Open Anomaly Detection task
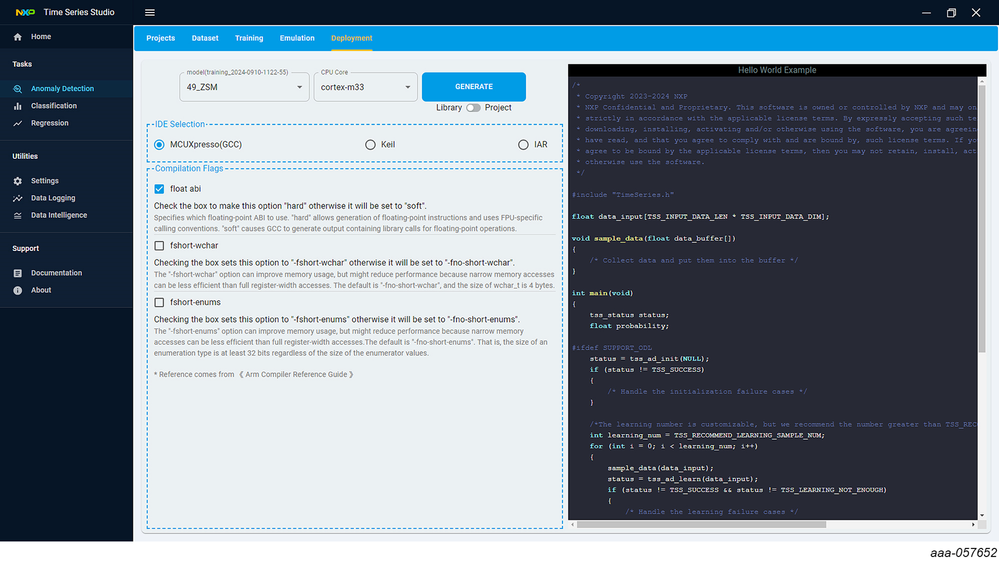Screen dimensions: 999x562 tap(62, 89)
